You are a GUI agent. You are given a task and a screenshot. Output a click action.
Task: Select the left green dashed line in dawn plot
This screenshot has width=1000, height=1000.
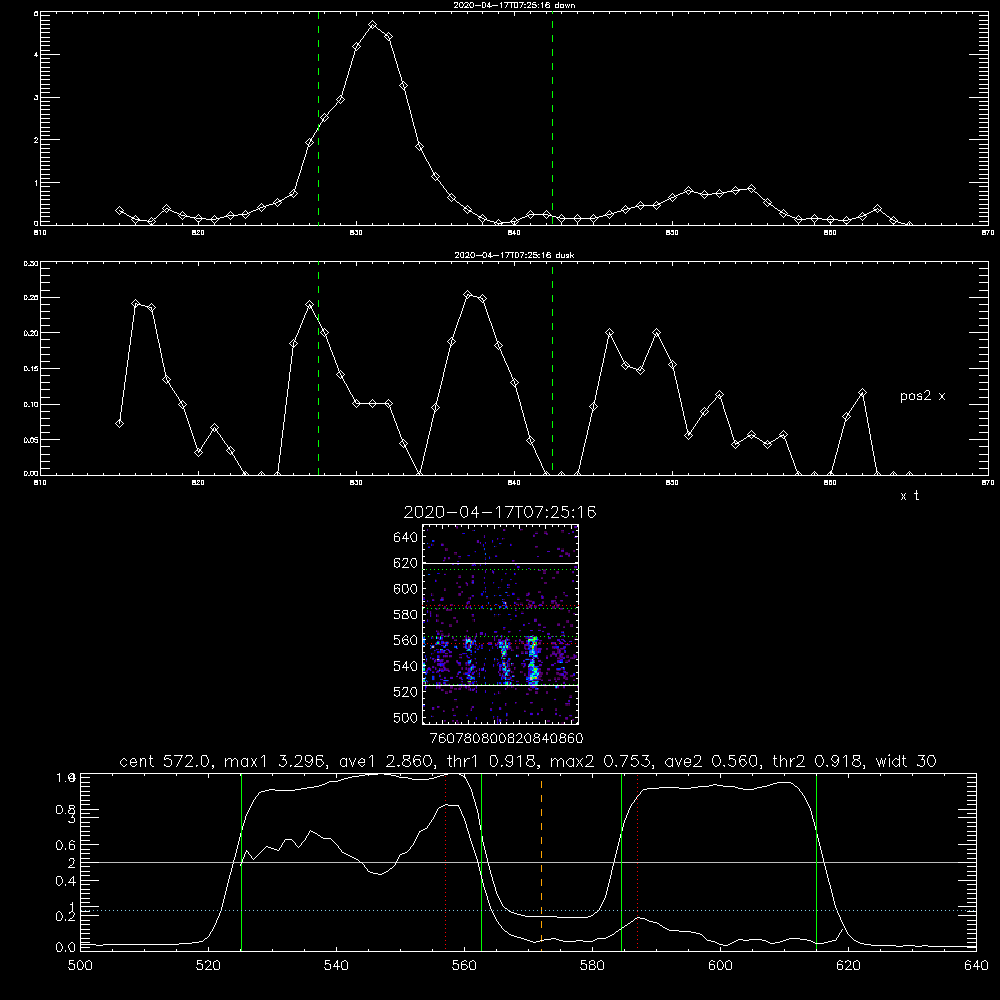click(x=318, y=118)
